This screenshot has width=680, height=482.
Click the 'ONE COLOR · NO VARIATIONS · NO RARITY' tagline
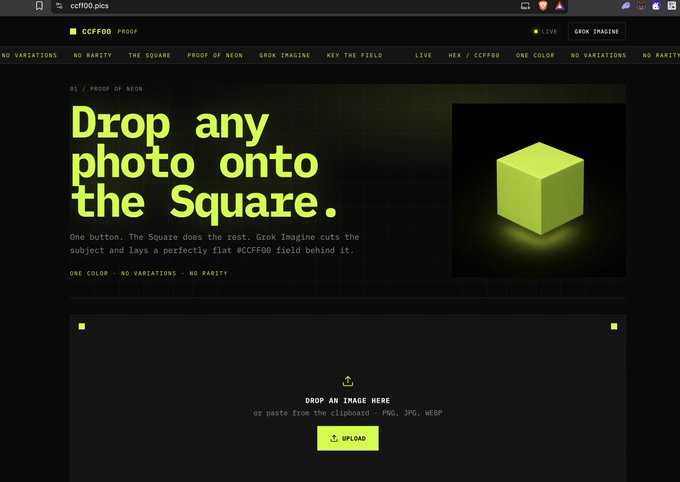pyautogui.click(x=149, y=273)
